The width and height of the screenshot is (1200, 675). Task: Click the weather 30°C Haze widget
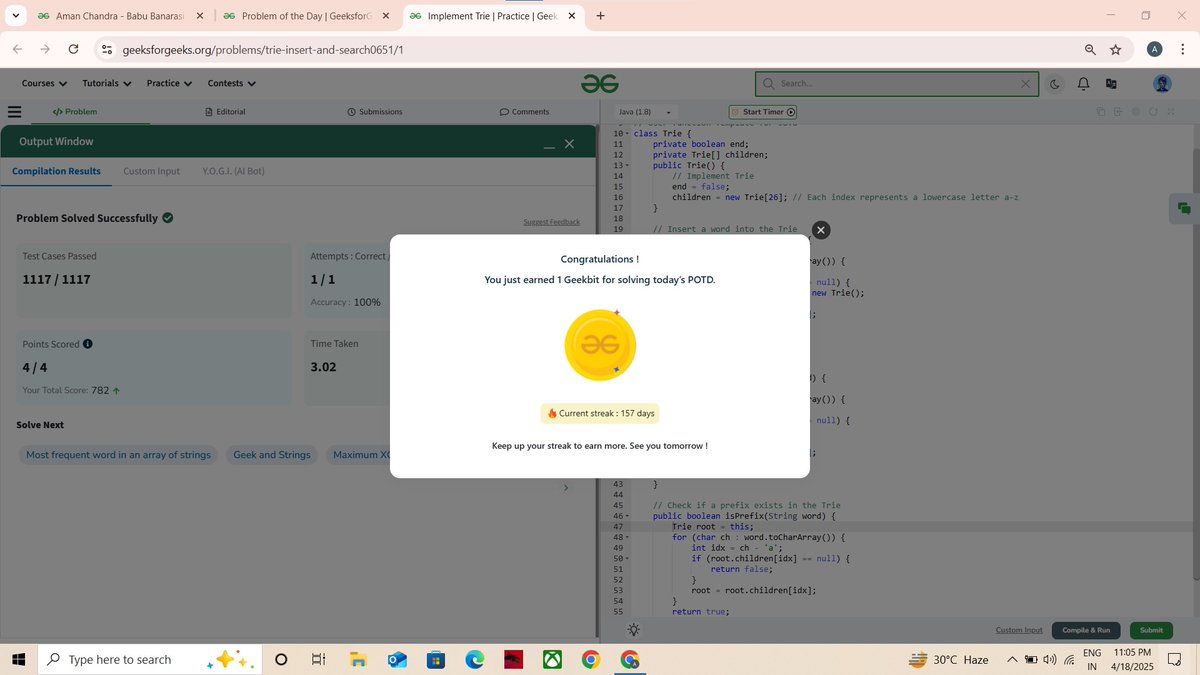[x=948, y=660]
